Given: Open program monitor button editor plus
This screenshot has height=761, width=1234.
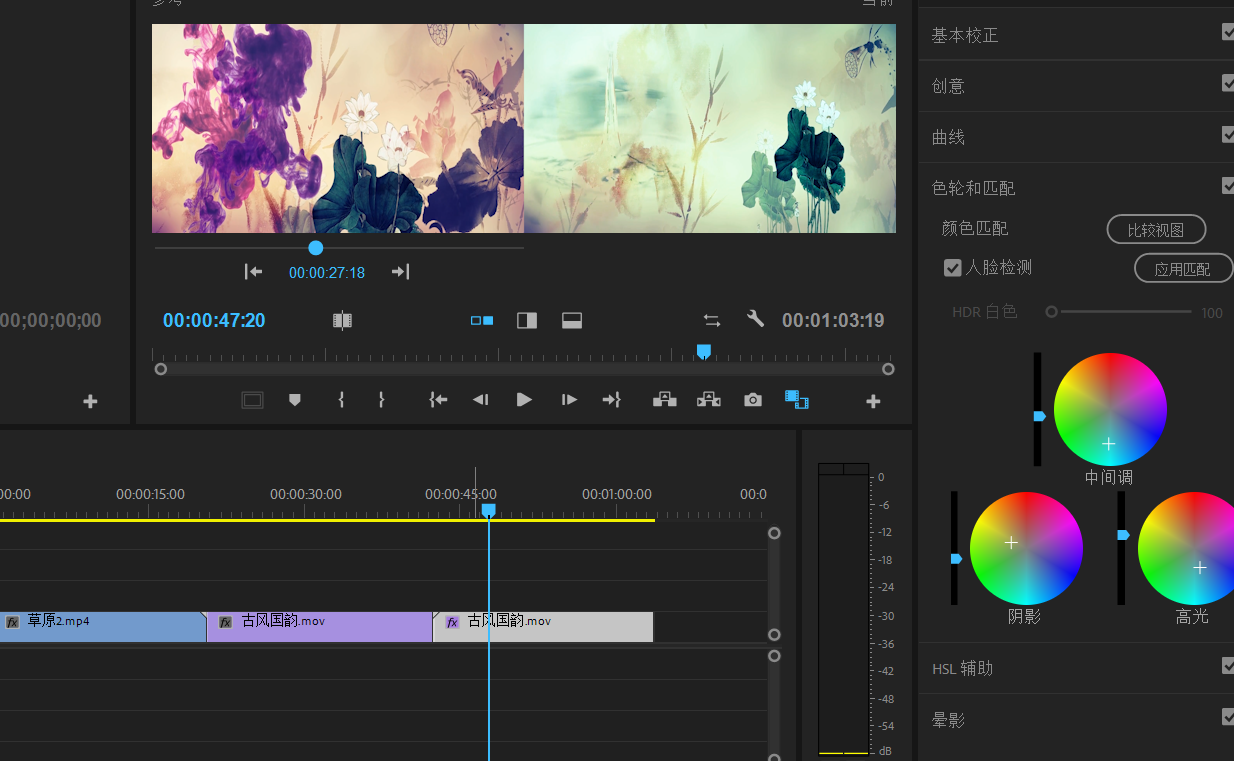Looking at the screenshot, I should click(x=873, y=401).
